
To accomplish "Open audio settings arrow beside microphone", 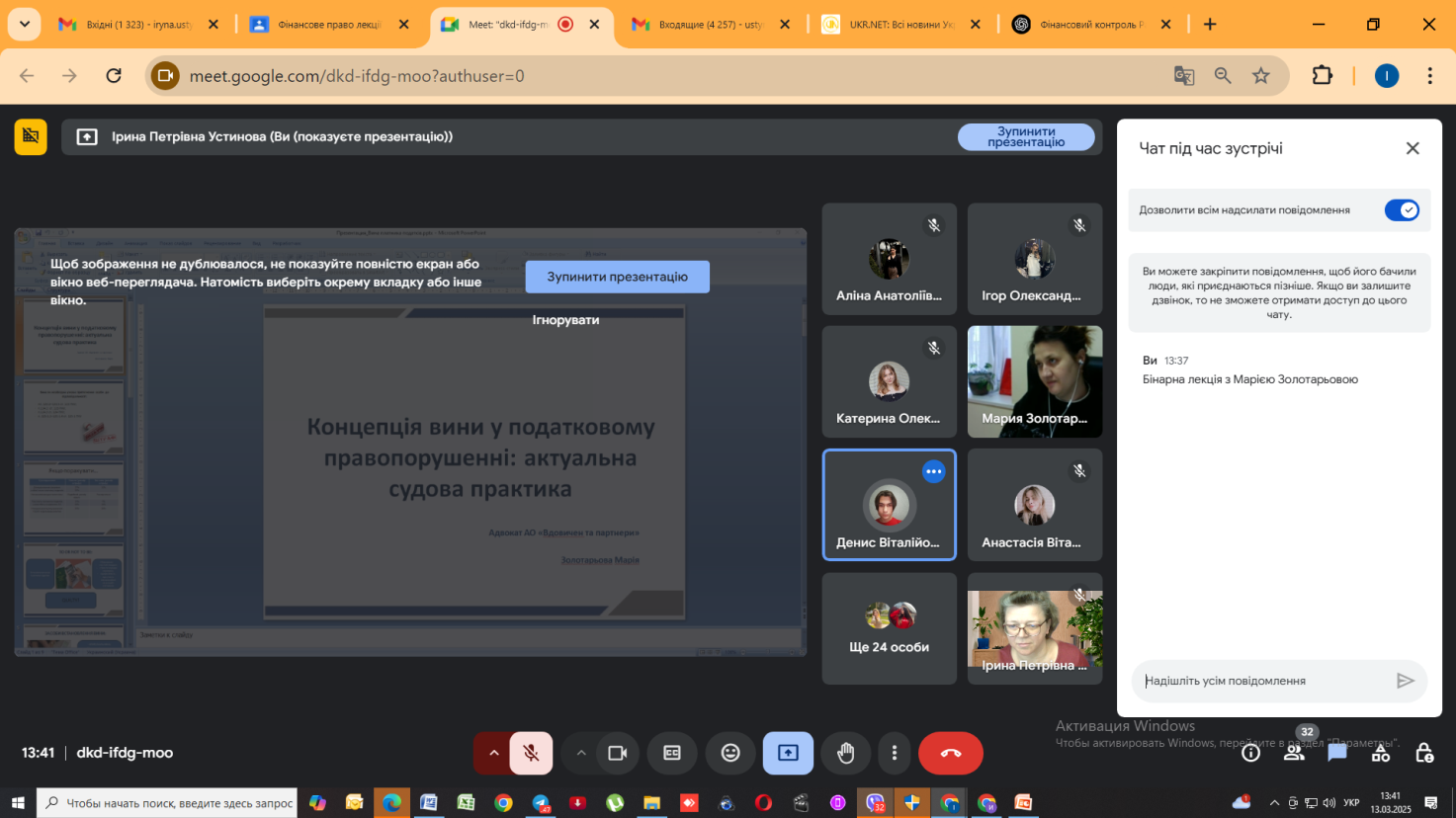I will (493, 753).
